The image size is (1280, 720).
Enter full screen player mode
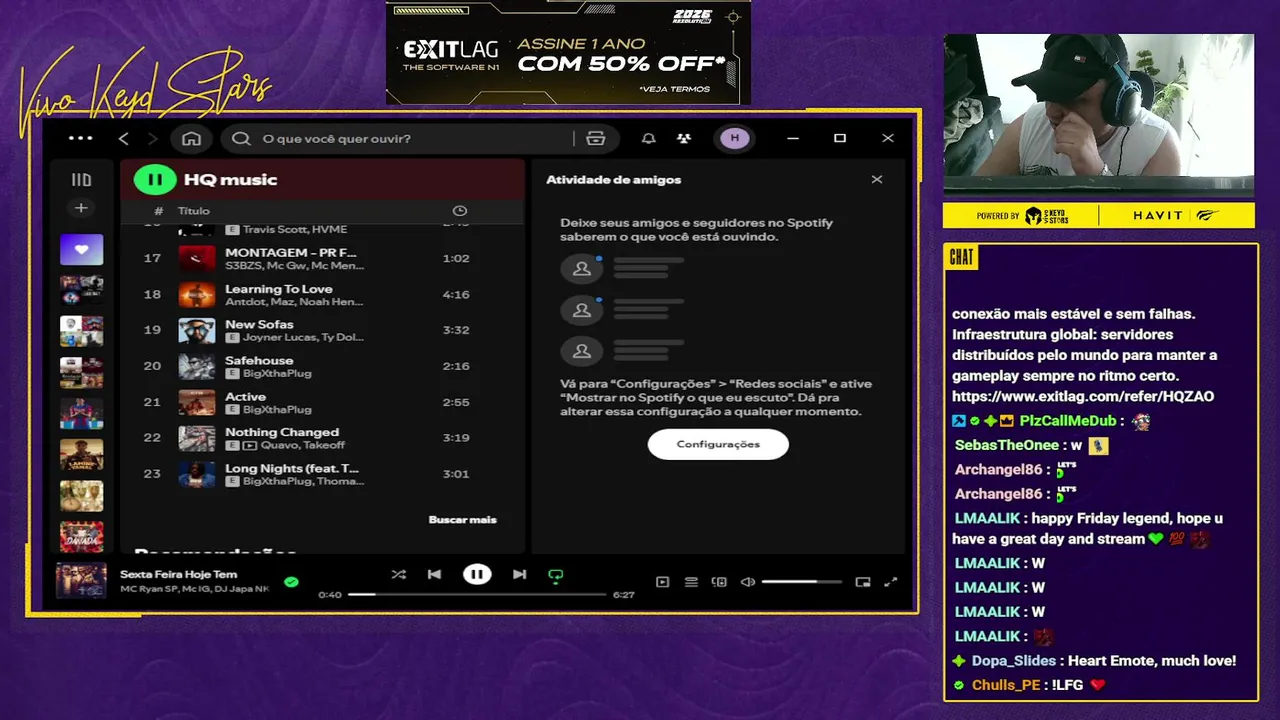point(891,582)
